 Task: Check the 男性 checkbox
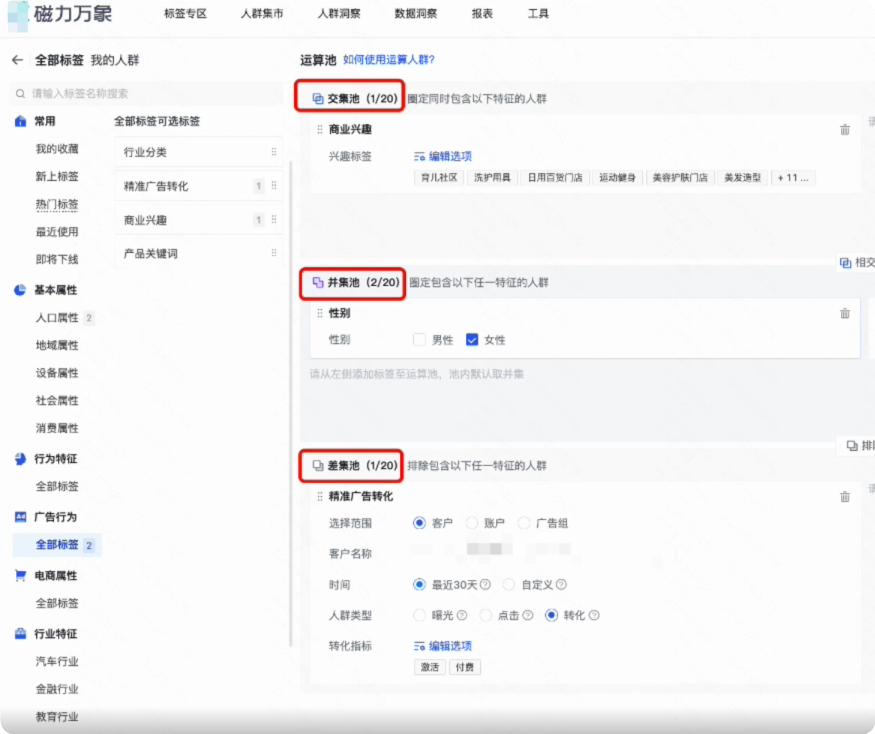419,339
